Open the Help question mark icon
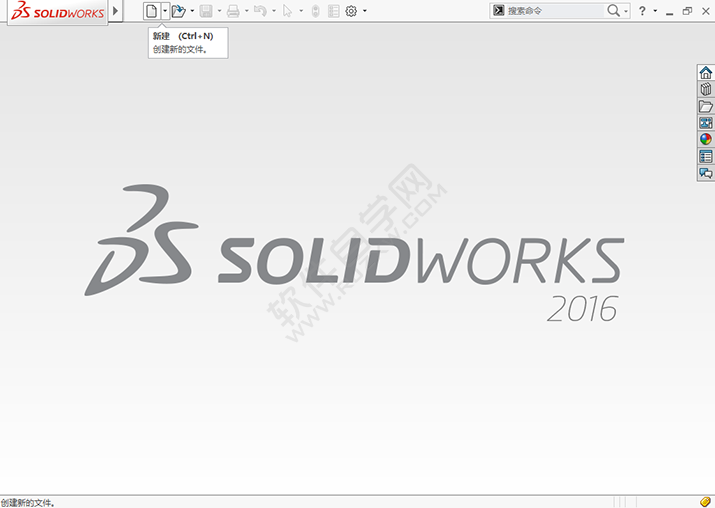 [x=642, y=11]
